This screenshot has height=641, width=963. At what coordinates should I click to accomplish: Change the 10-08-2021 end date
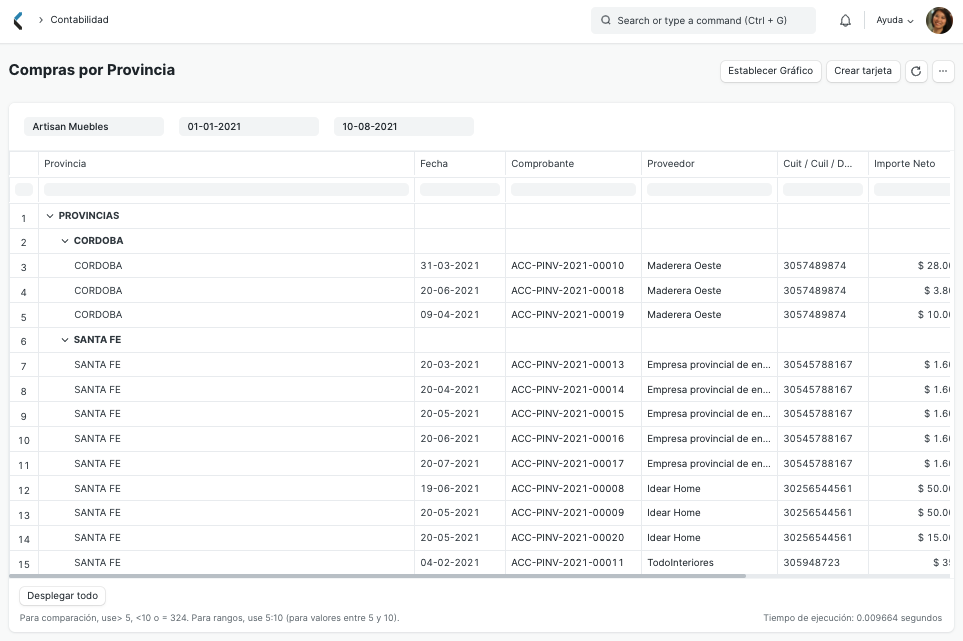pyautogui.click(x=404, y=126)
